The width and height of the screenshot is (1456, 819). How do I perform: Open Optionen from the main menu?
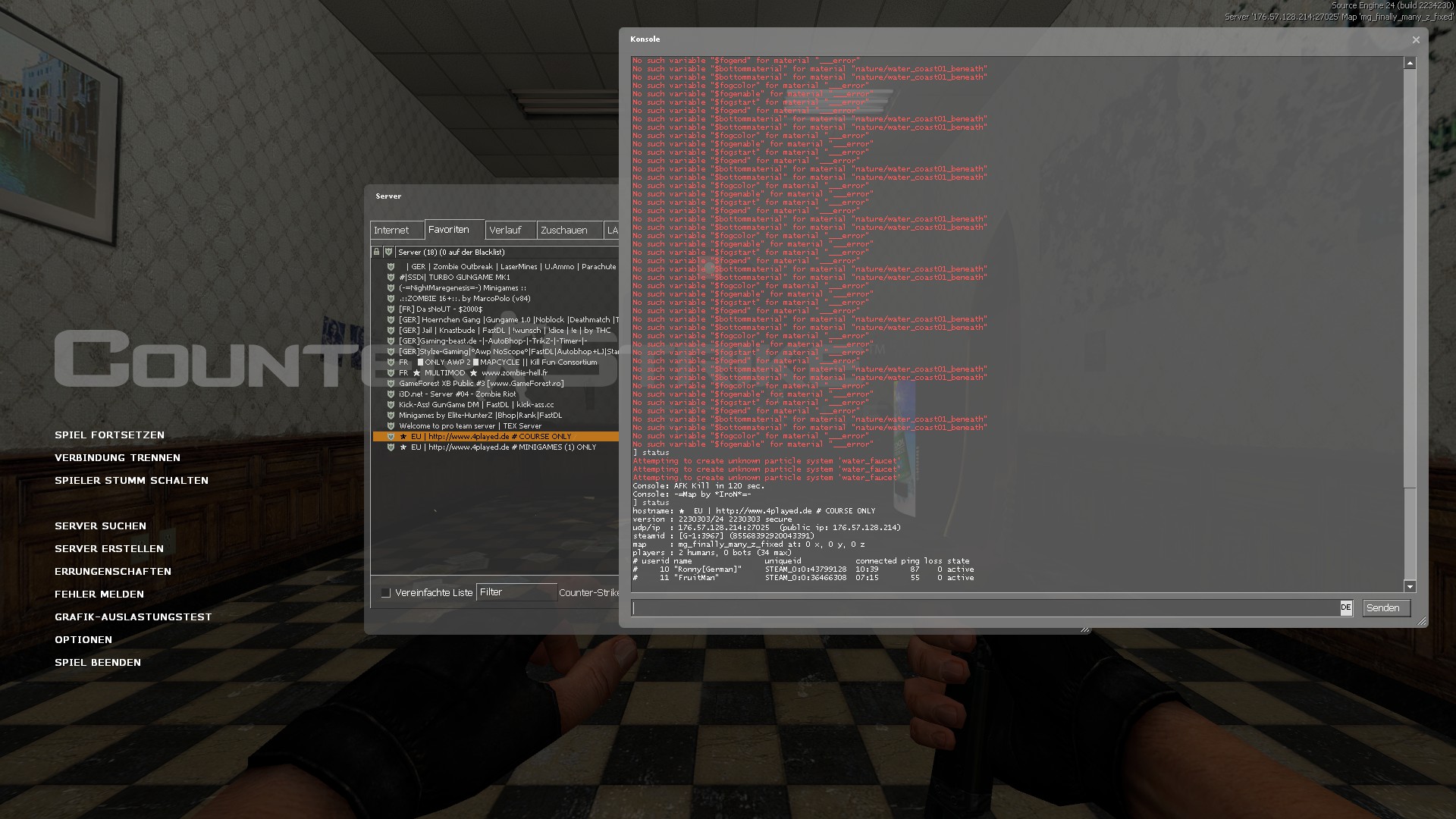tap(83, 640)
